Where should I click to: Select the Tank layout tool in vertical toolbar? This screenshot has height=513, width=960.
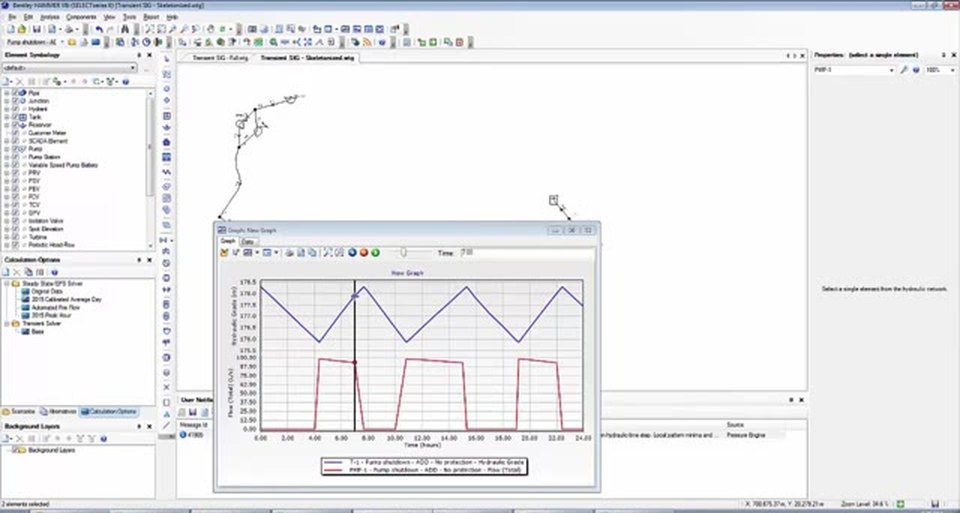[167, 116]
